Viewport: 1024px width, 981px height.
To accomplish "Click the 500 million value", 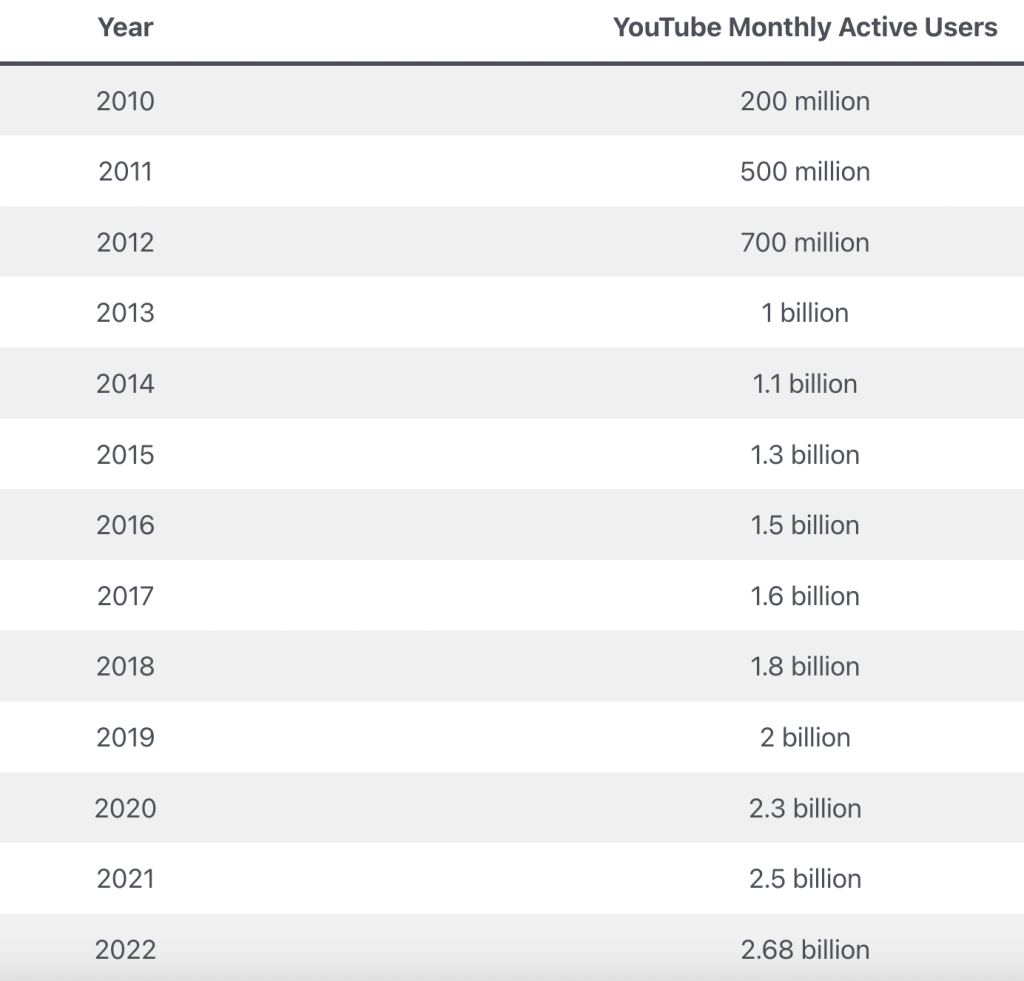I will tap(805, 172).
